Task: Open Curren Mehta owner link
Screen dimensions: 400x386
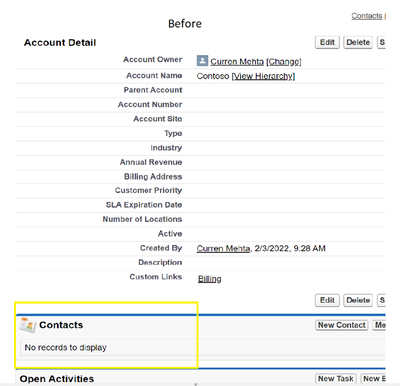Action: point(237,62)
